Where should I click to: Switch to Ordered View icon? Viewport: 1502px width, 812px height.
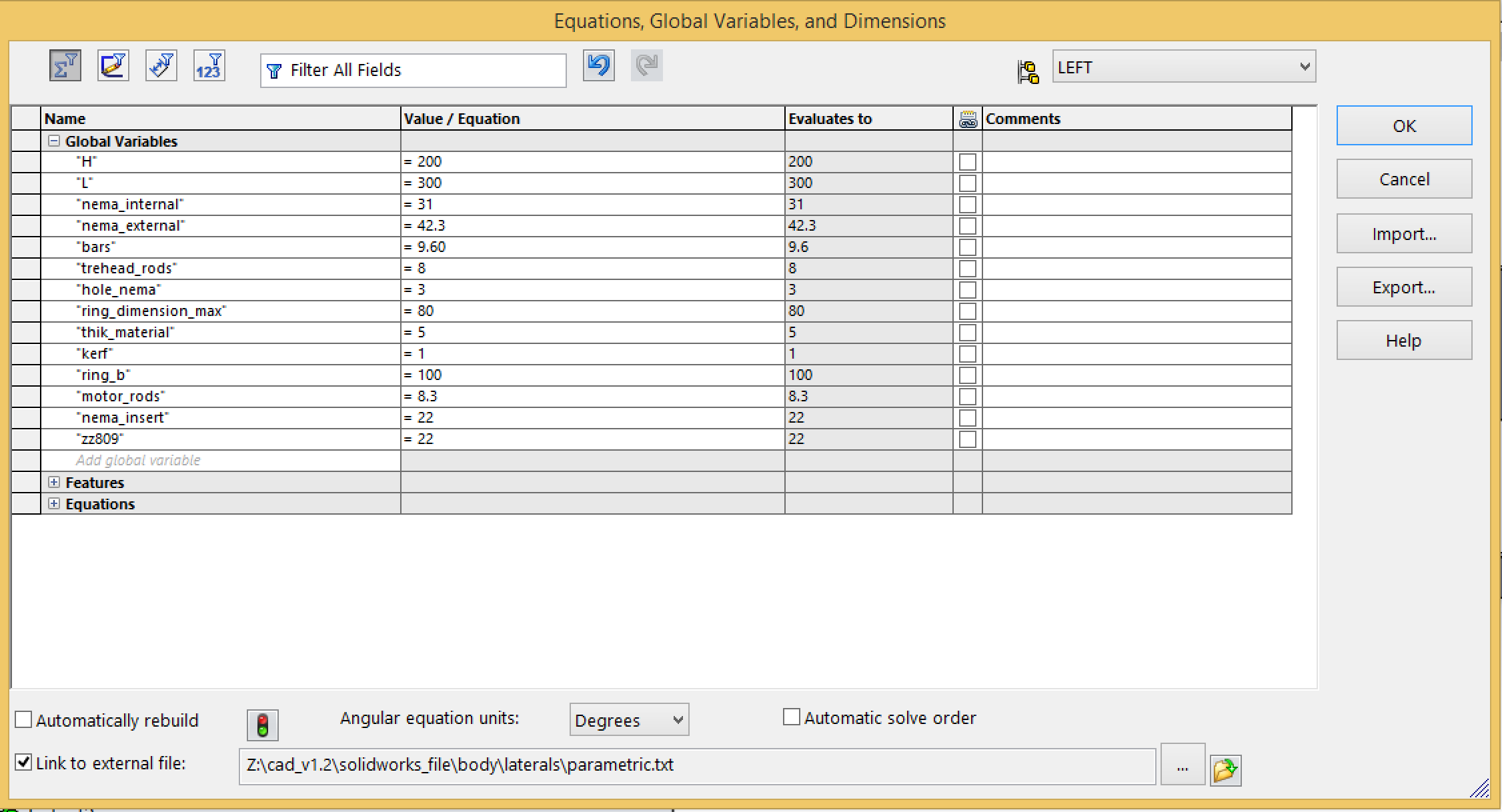(x=209, y=66)
